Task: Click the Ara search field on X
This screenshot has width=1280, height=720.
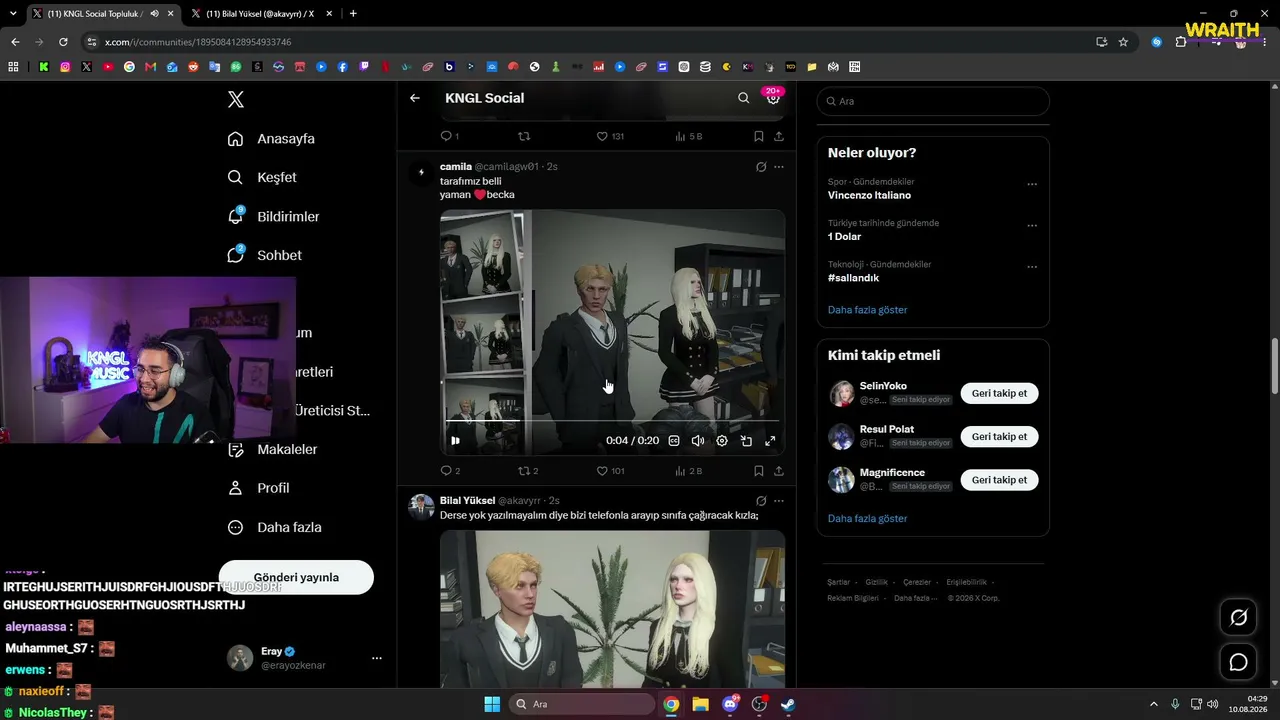Action: point(933,101)
